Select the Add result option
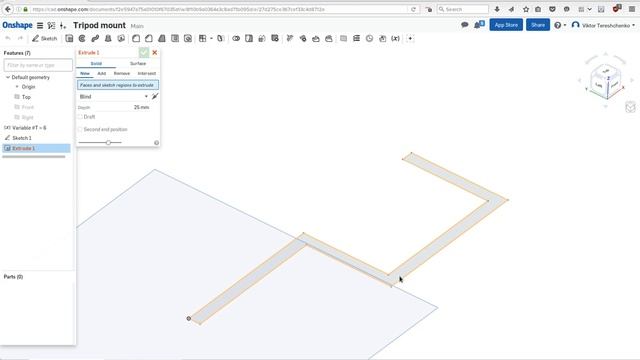 coord(102,73)
